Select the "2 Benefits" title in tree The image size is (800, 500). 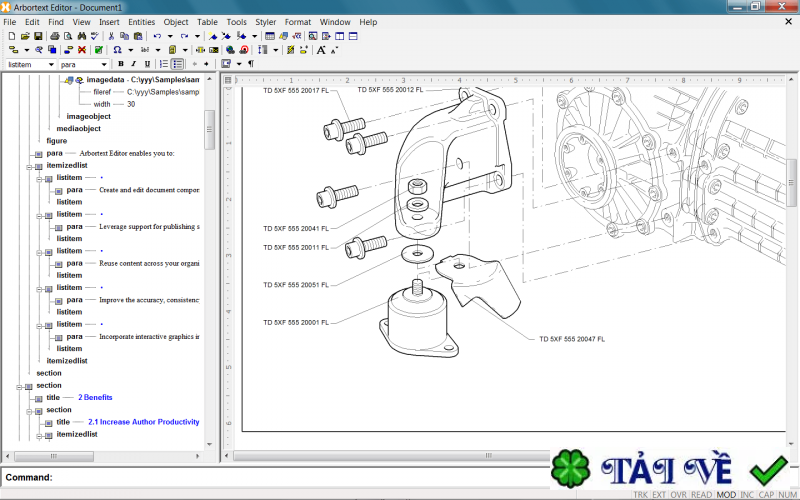(x=95, y=397)
